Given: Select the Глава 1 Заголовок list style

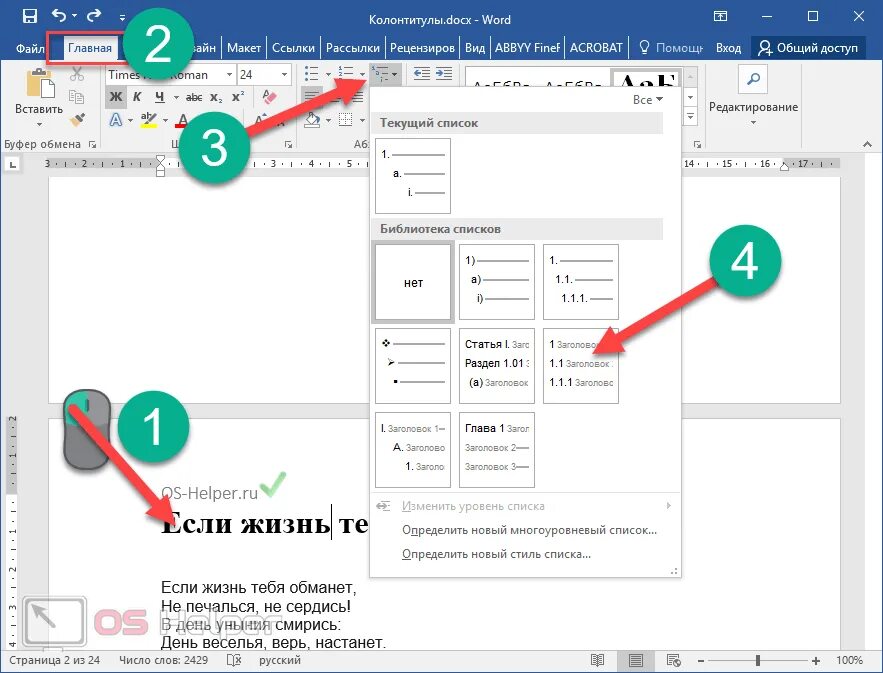Looking at the screenshot, I should click(x=497, y=450).
